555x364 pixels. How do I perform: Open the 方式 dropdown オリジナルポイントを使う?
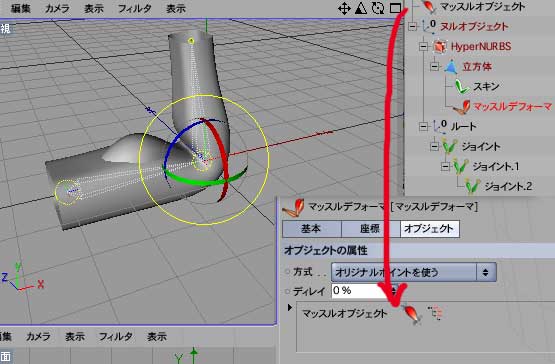pyautogui.click(x=414, y=272)
